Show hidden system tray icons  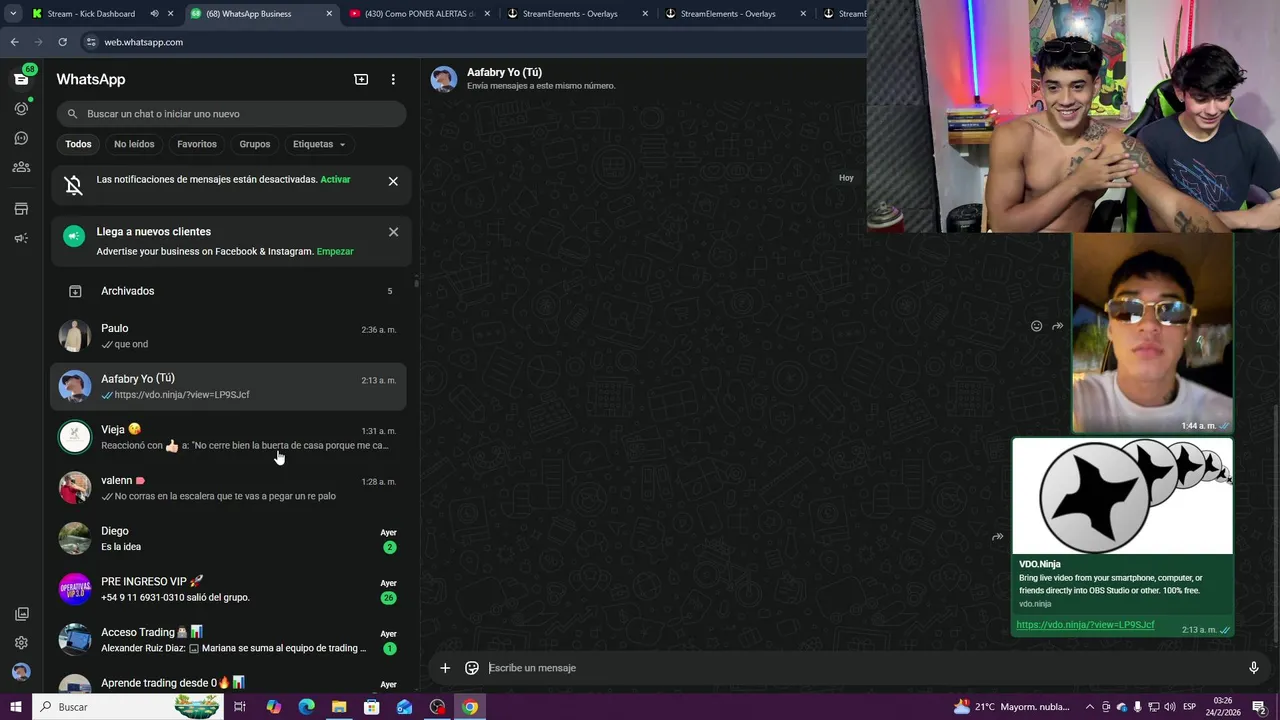[1090, 707]
